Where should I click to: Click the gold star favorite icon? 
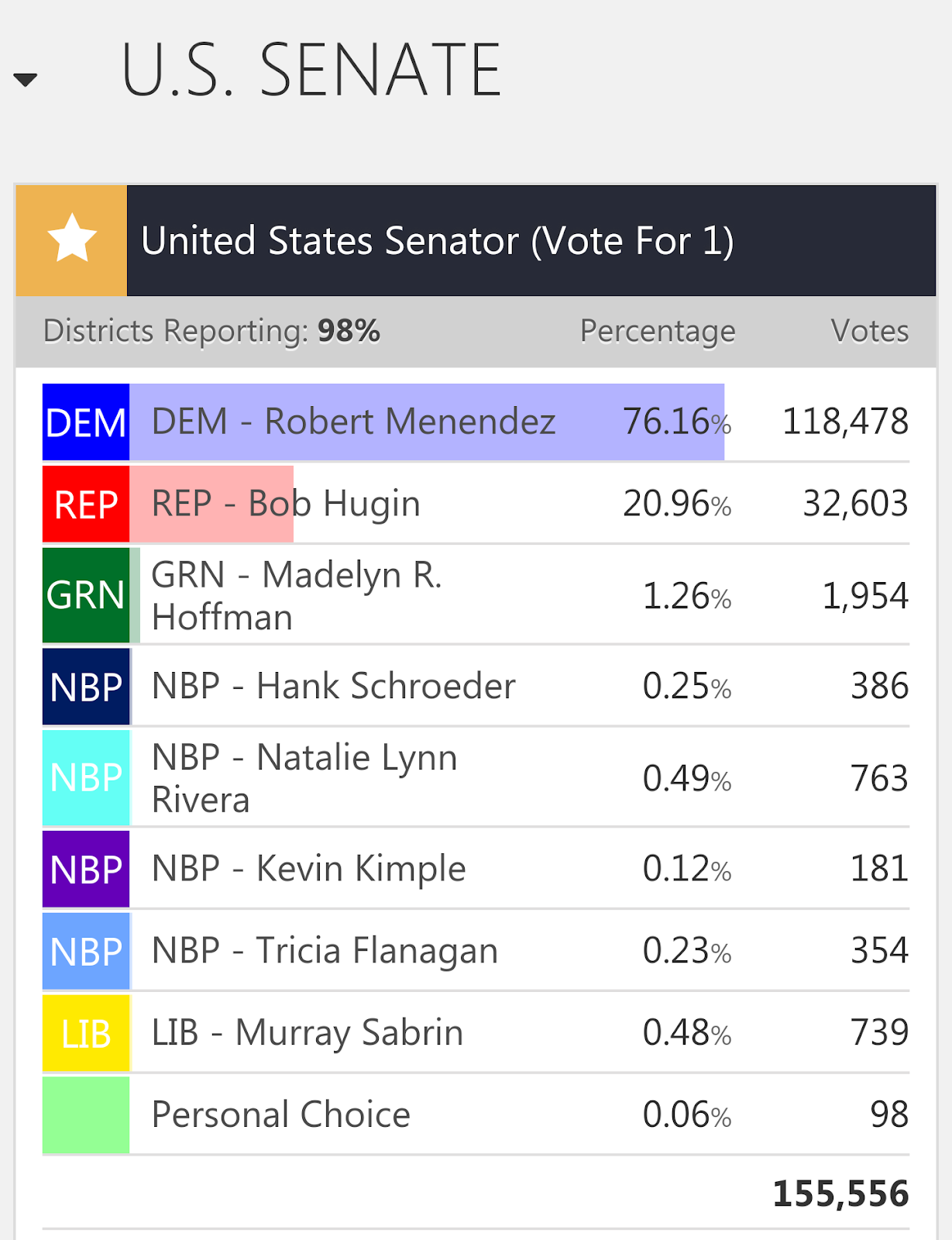point(72,239)
